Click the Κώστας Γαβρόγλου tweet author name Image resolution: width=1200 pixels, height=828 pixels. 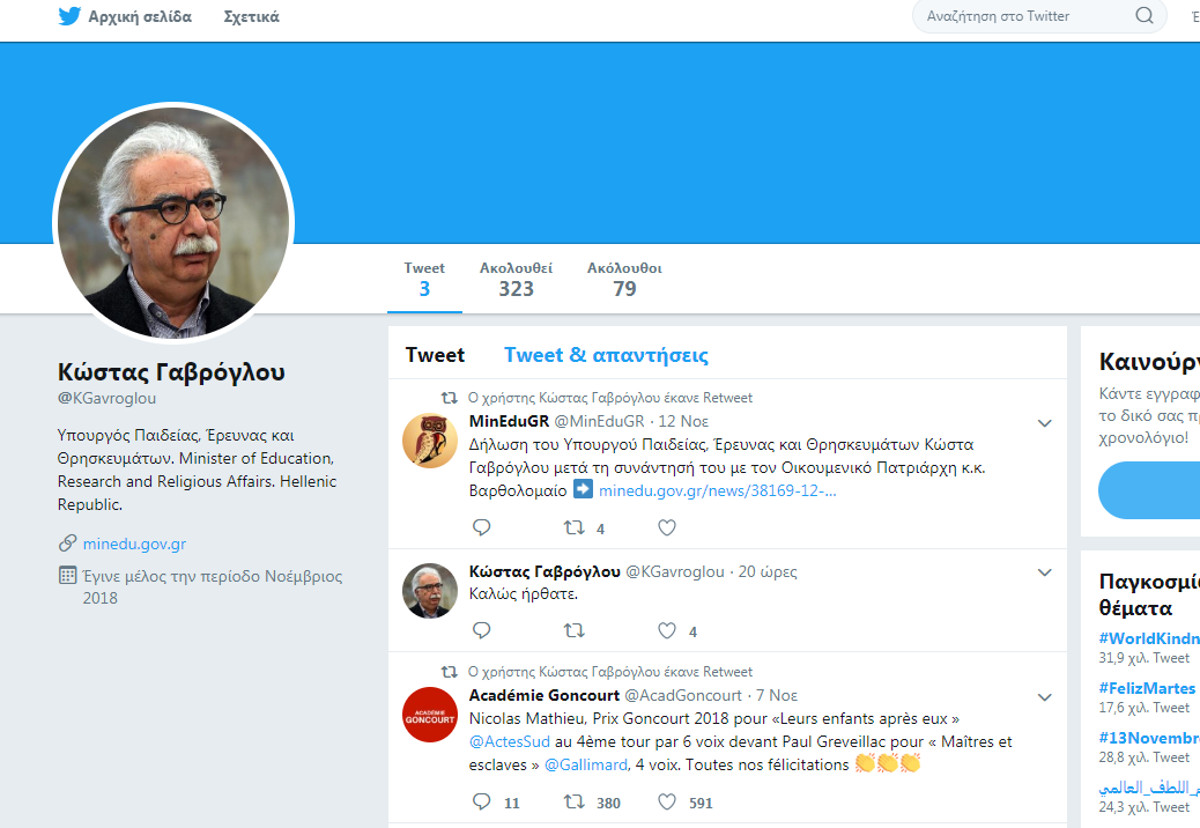[x=545, y=572]
